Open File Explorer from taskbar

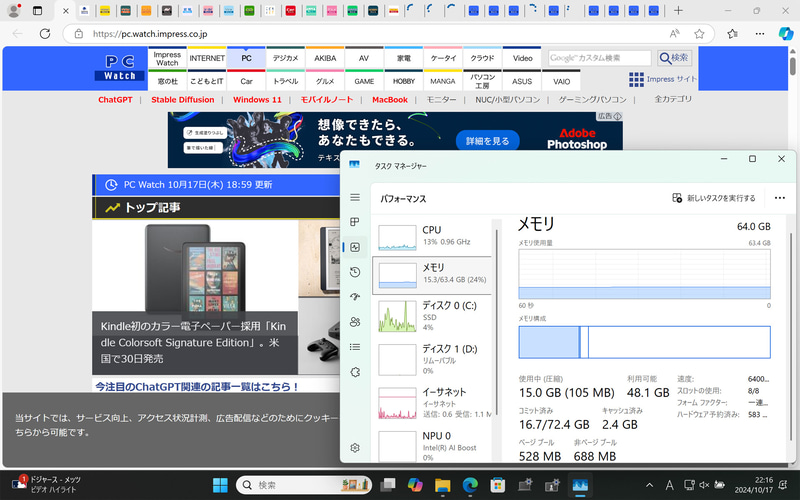442,485
